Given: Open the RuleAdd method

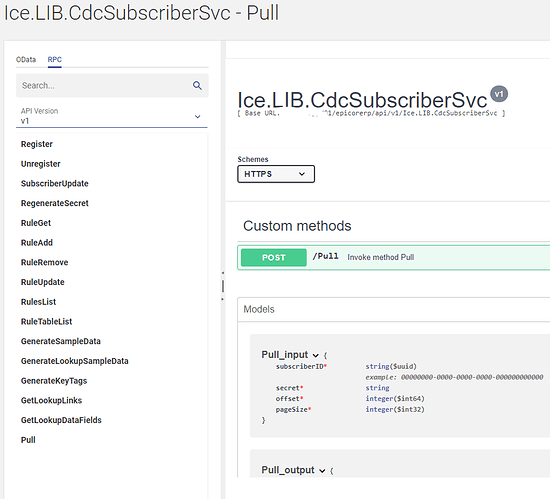Looking at the screenshot, I should click(37, 242).
